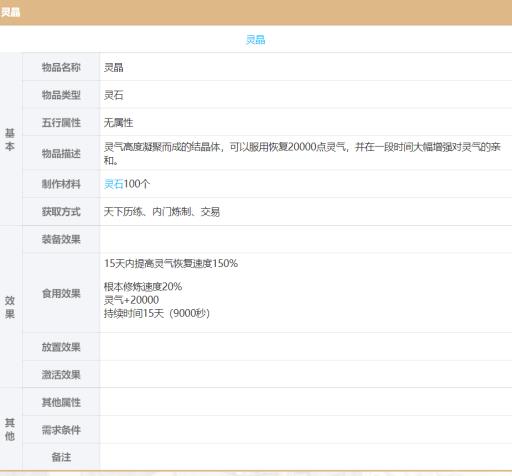
Task: Click the 持续时间15天 (9000秒) line
Action: 157,313
